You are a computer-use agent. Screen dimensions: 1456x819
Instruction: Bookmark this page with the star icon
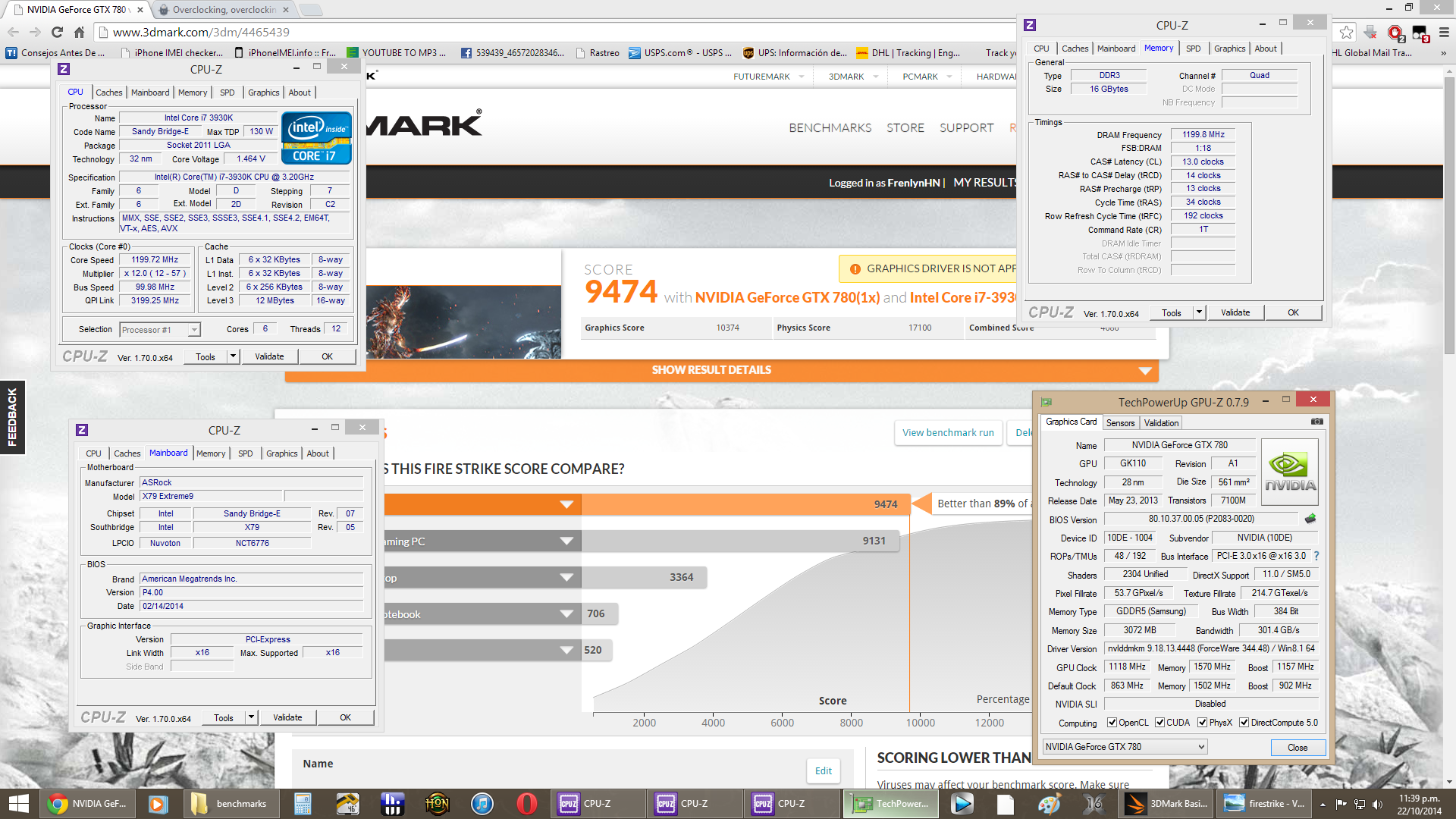[1346, 32]
